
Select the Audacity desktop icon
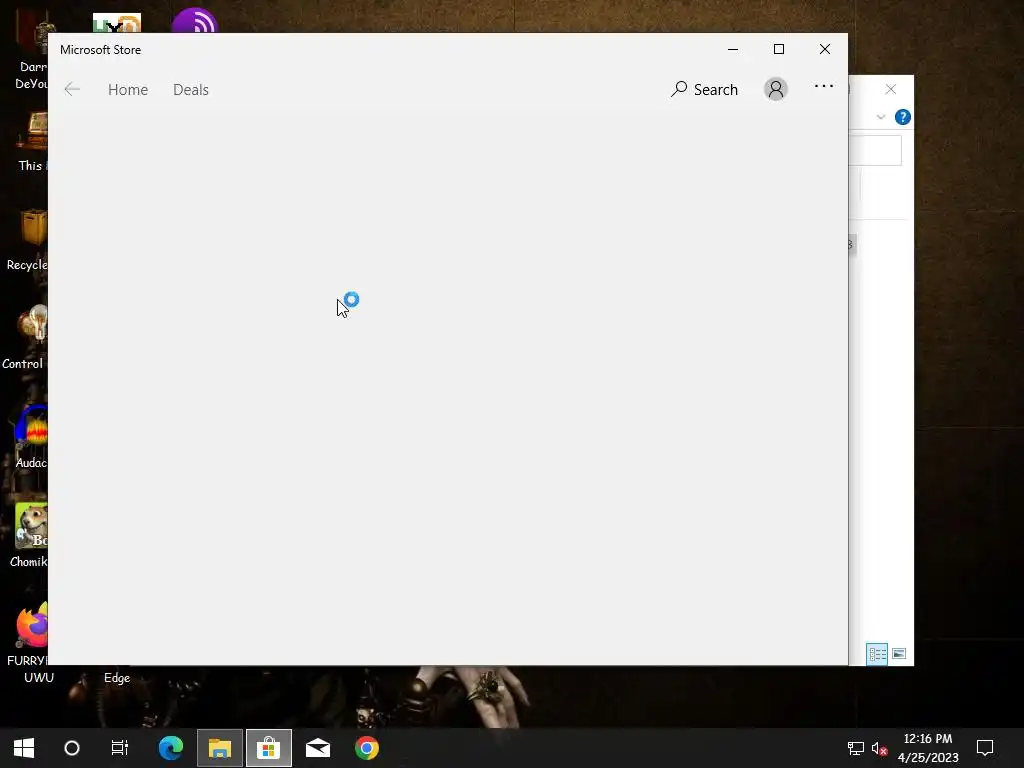pyautogui.click(x=31, y=437)
